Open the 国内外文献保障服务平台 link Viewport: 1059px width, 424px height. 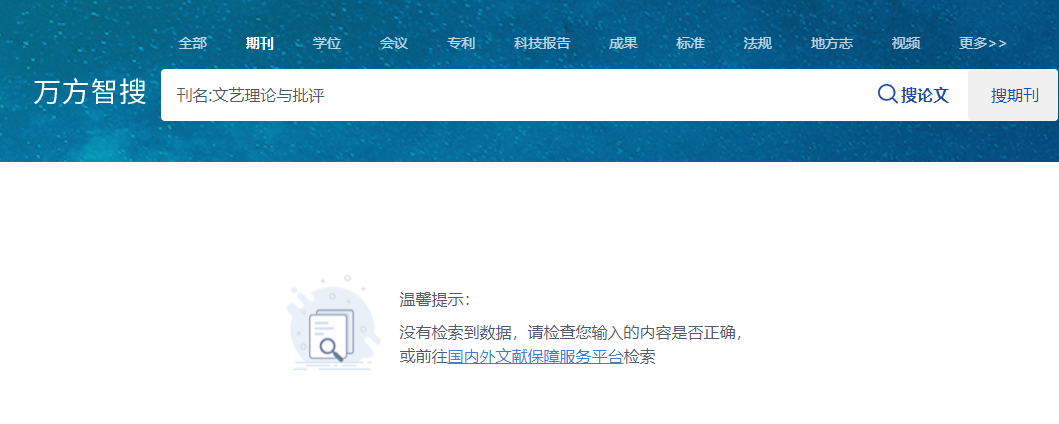(x=535, y=357)
